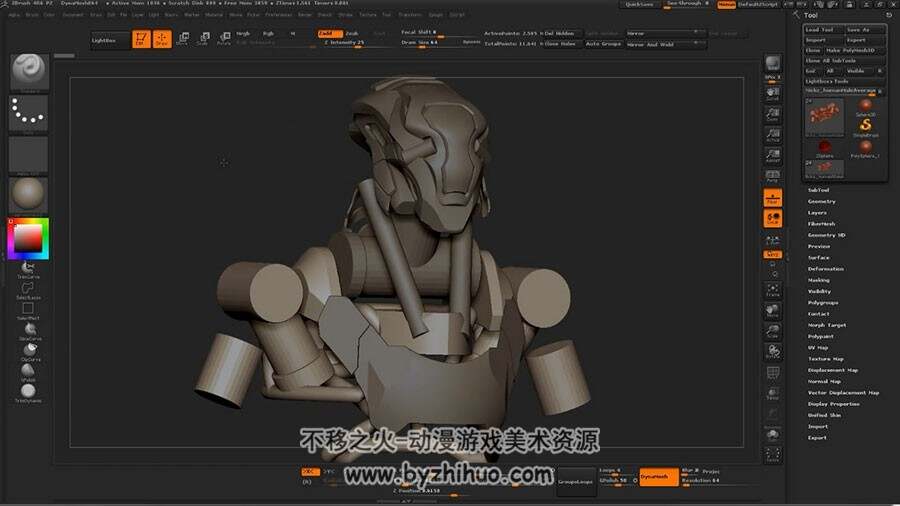Select the TrimCurve brush icon

(x=28, y=269)
